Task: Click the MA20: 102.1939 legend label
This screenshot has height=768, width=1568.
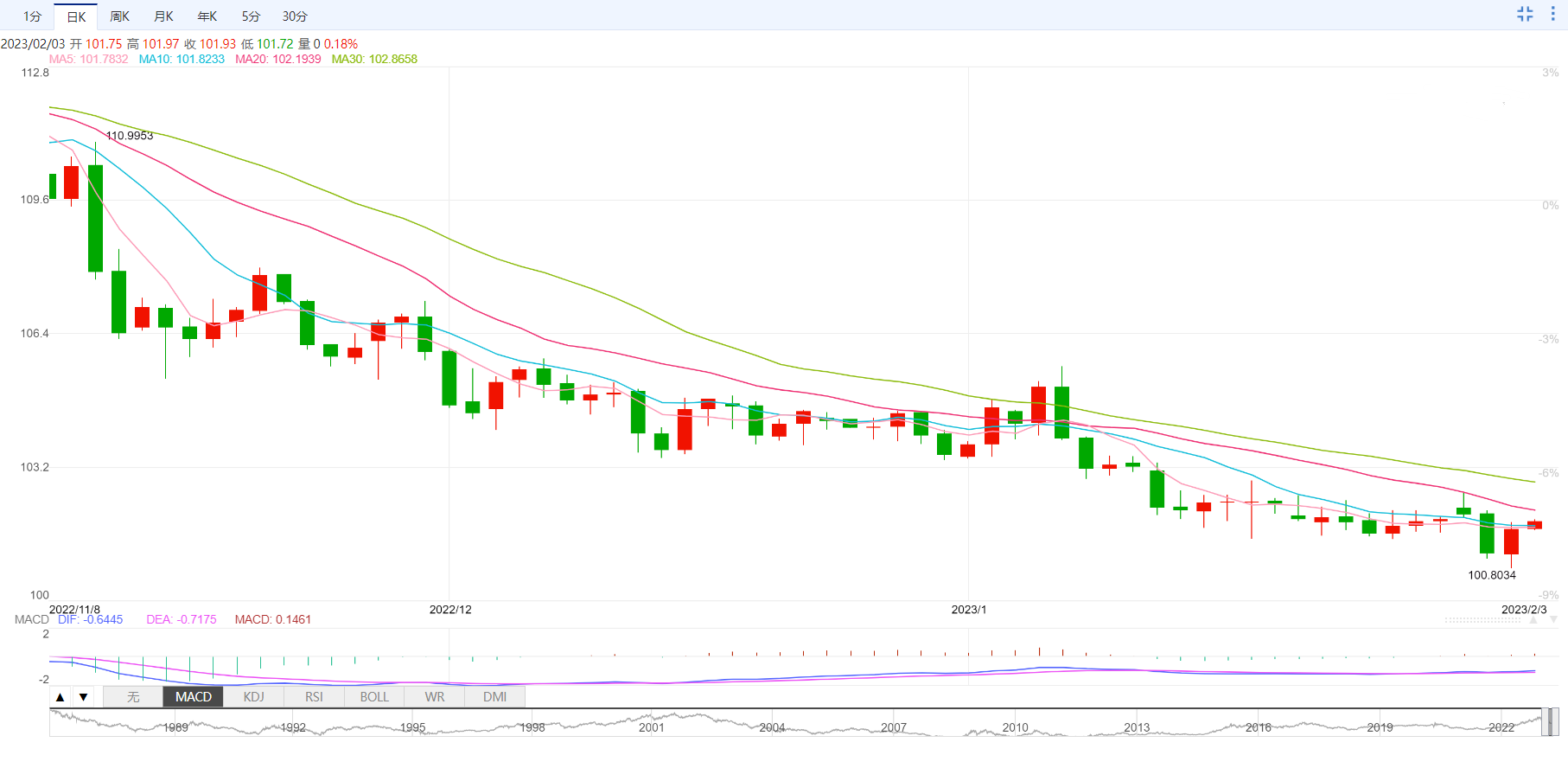Action: point(277,59)
